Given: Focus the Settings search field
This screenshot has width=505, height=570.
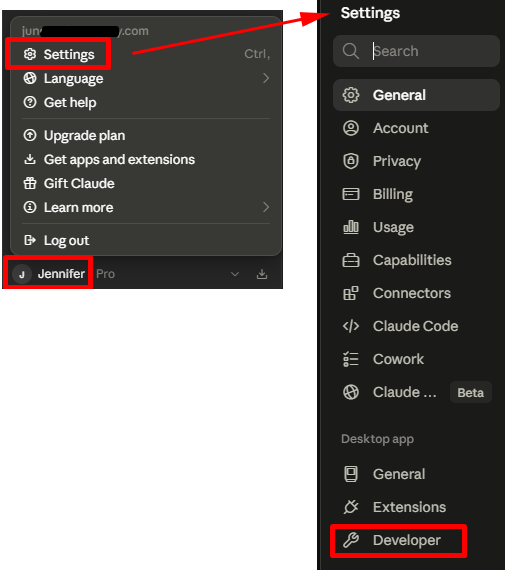Looking at the screenshot, I should (x=416, y=51).
